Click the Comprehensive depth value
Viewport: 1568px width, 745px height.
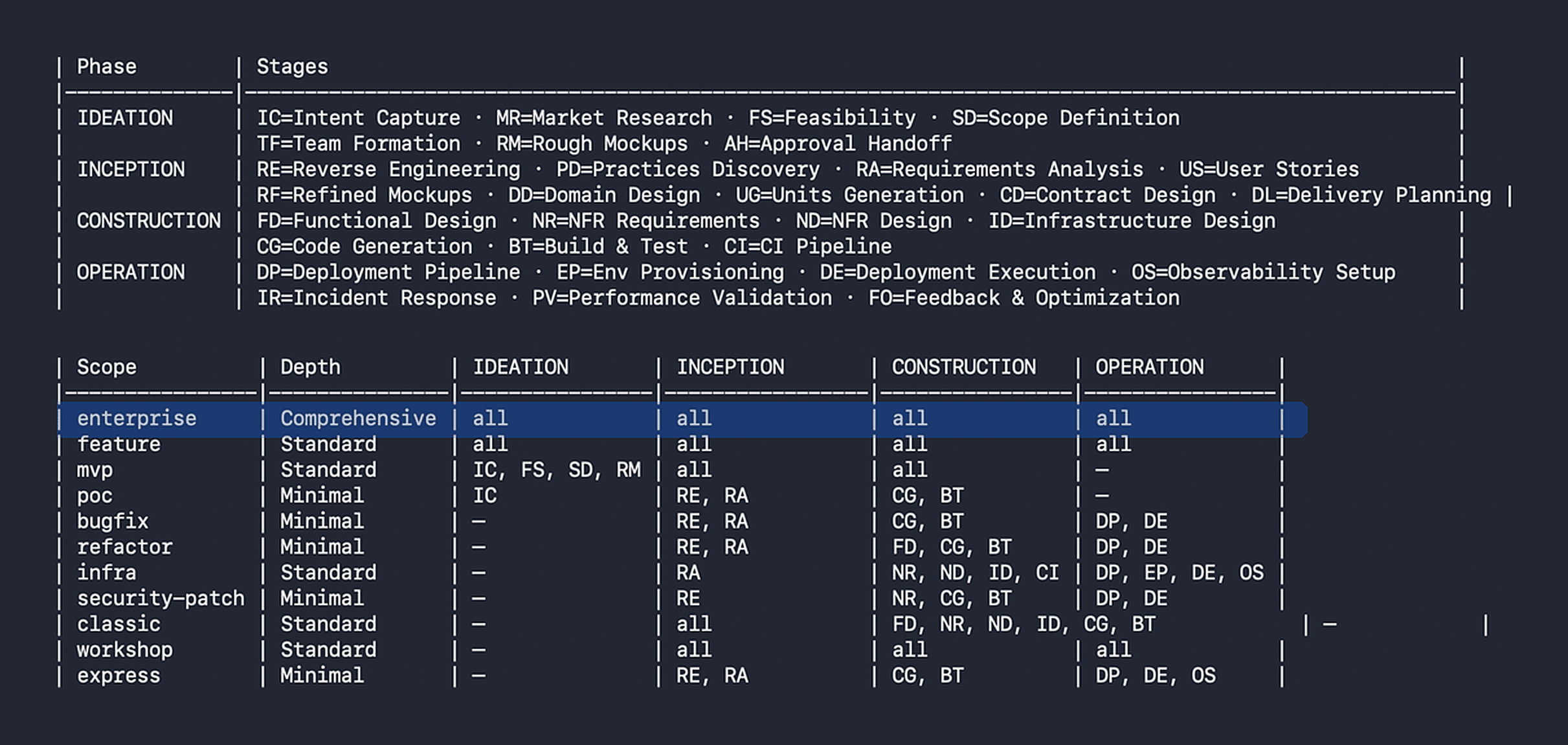[358, 419]
